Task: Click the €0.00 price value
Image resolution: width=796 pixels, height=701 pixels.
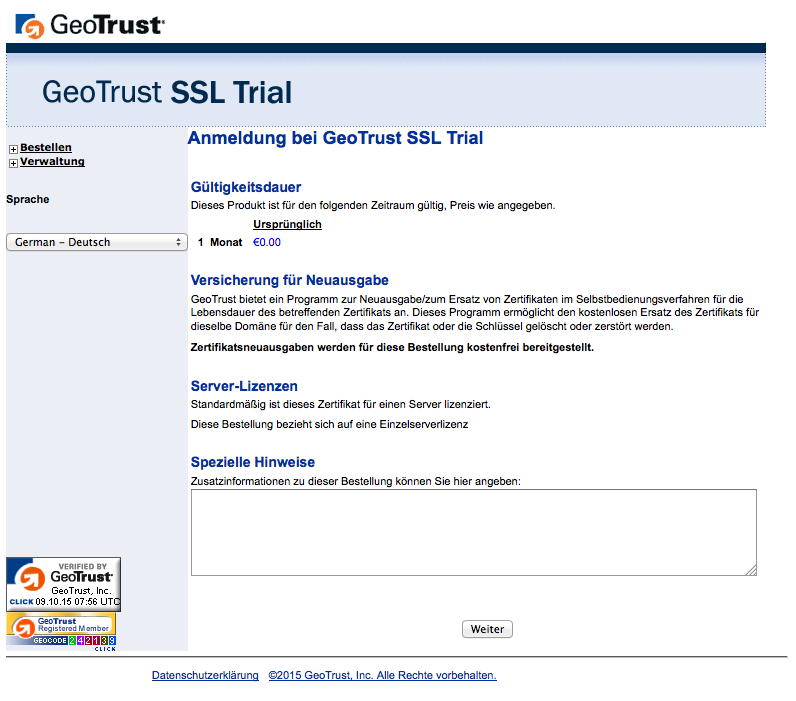Action: point(267,242)
